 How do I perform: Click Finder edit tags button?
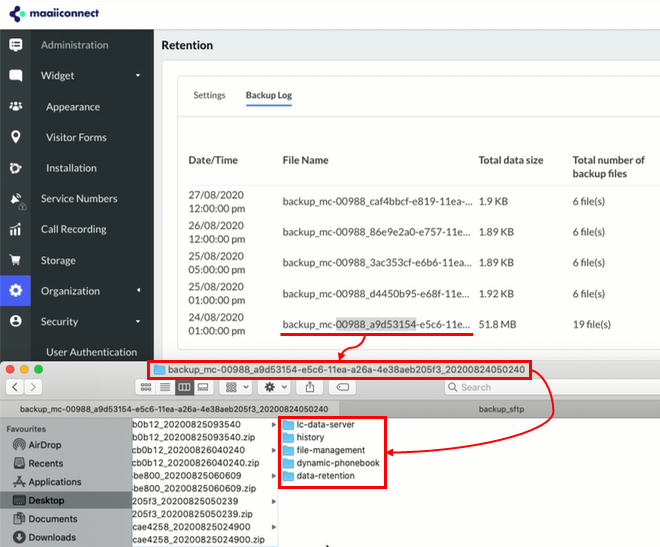(x=343, y=387)
